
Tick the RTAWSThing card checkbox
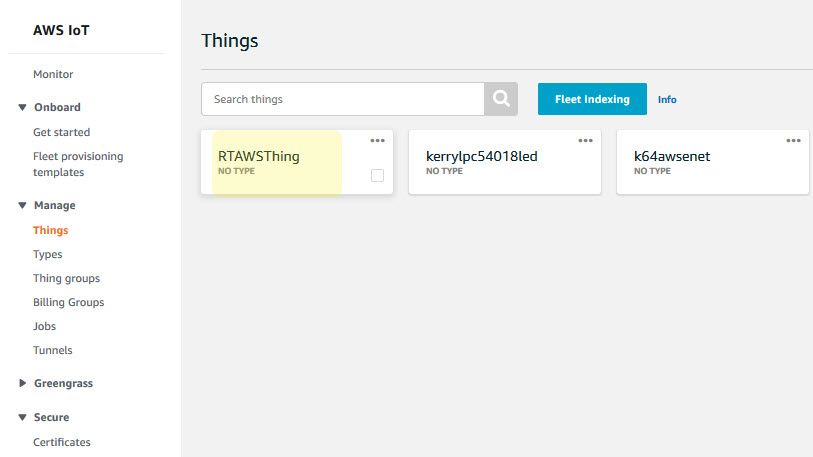point(377,175)
